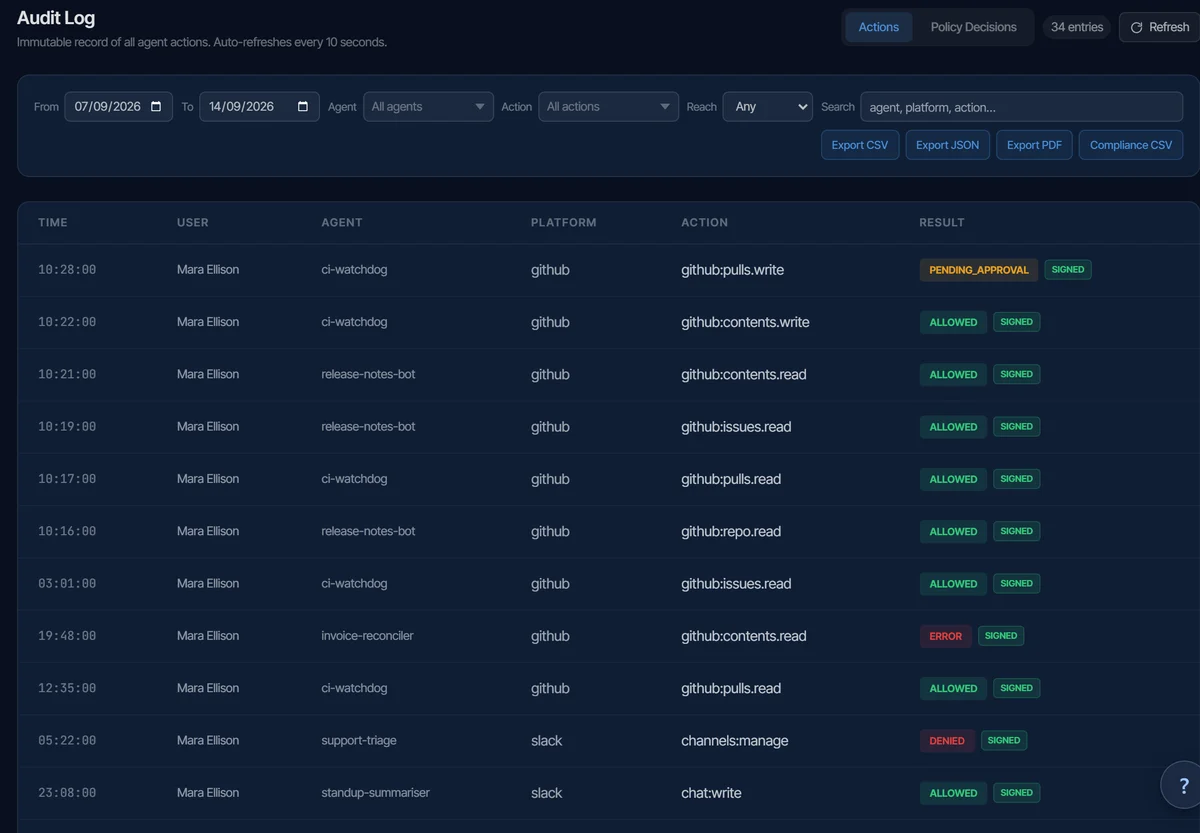The image size is (1200, 833).
Task: Open the All actions dropdown
Action: 608,107
